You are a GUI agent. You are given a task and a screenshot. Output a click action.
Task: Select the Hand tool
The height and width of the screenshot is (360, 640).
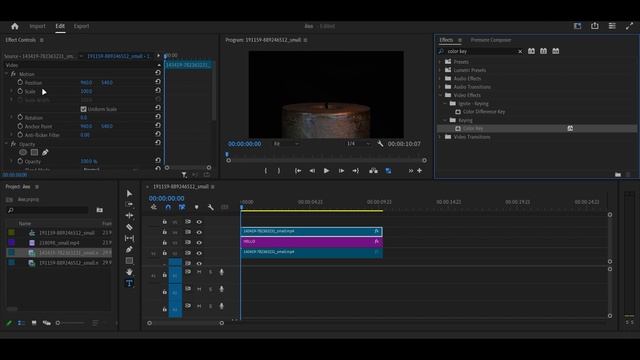[x=129, y=271]
